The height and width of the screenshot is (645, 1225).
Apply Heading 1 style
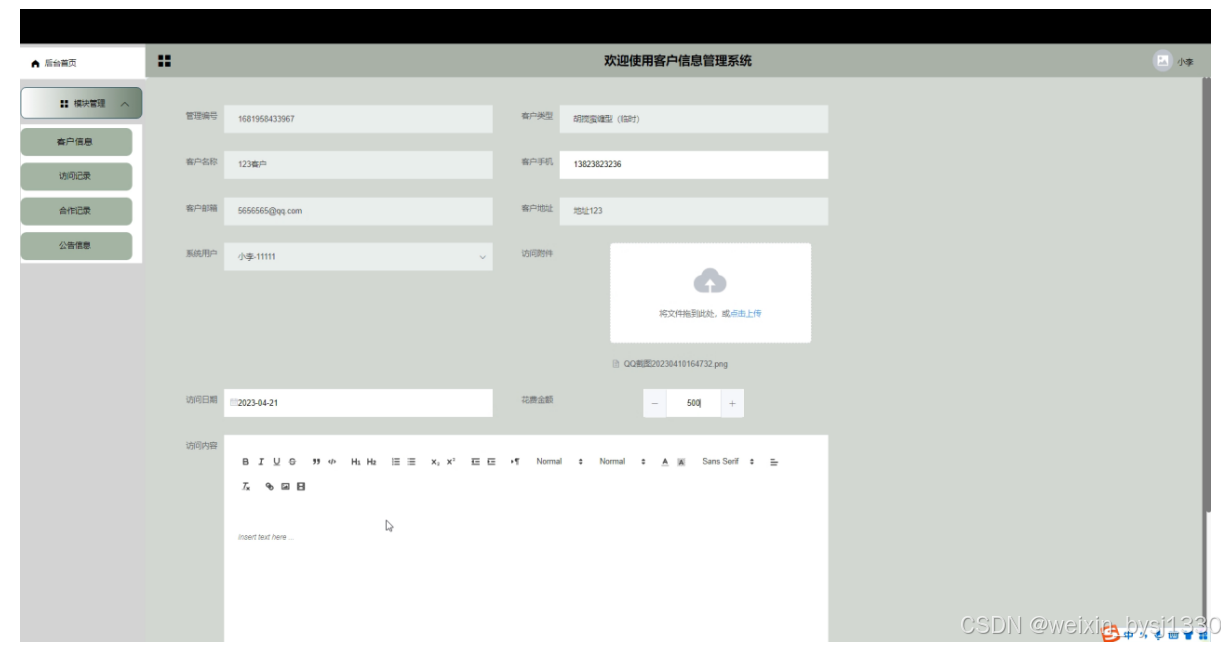pyautogui.click(x=356, y=462)
